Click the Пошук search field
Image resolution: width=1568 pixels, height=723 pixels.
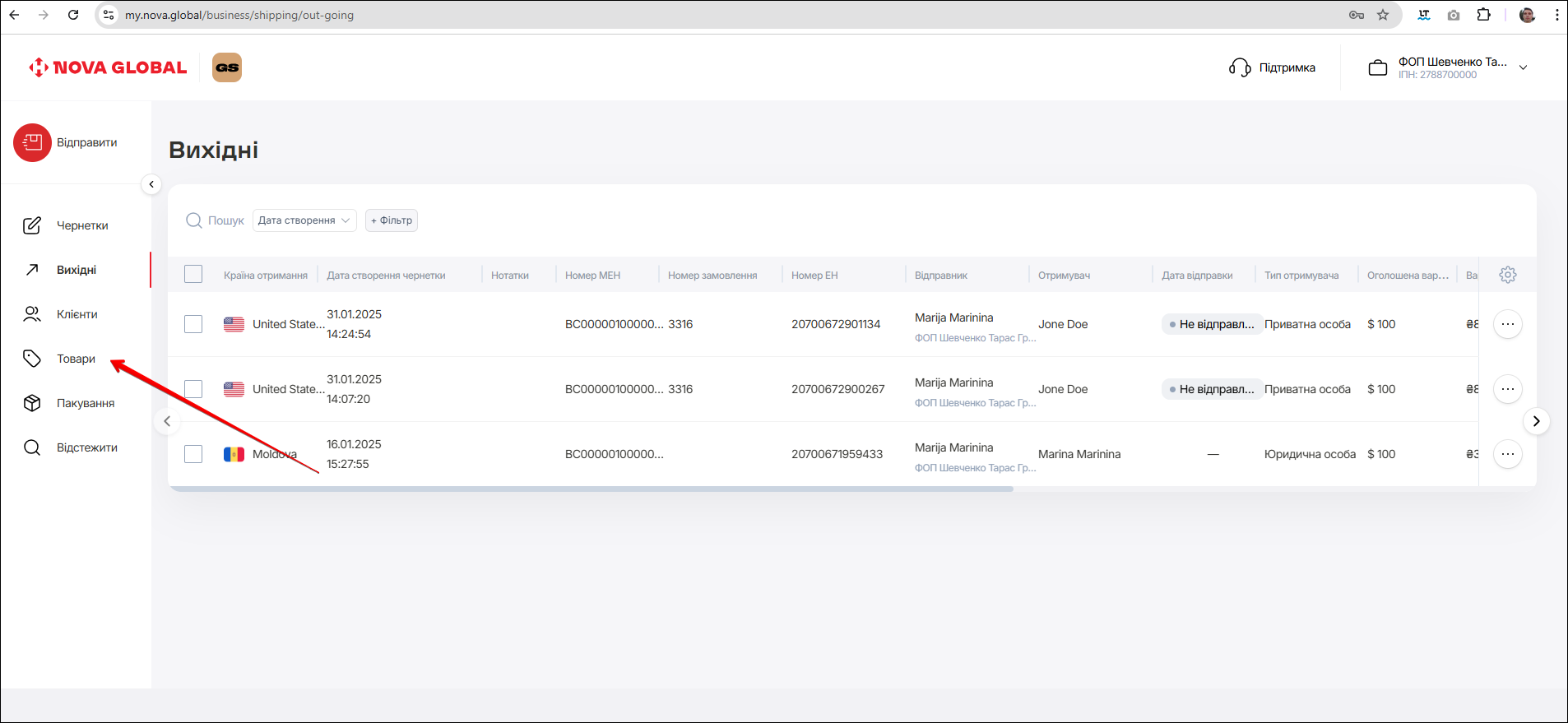click(225, 220)
